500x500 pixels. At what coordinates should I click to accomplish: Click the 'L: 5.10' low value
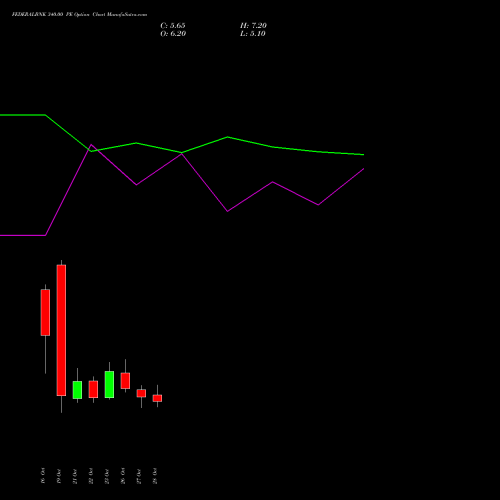[253, 34]
